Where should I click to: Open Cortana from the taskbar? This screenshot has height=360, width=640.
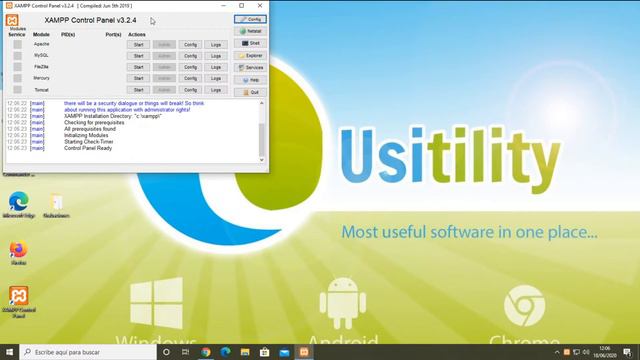point(166,352)
